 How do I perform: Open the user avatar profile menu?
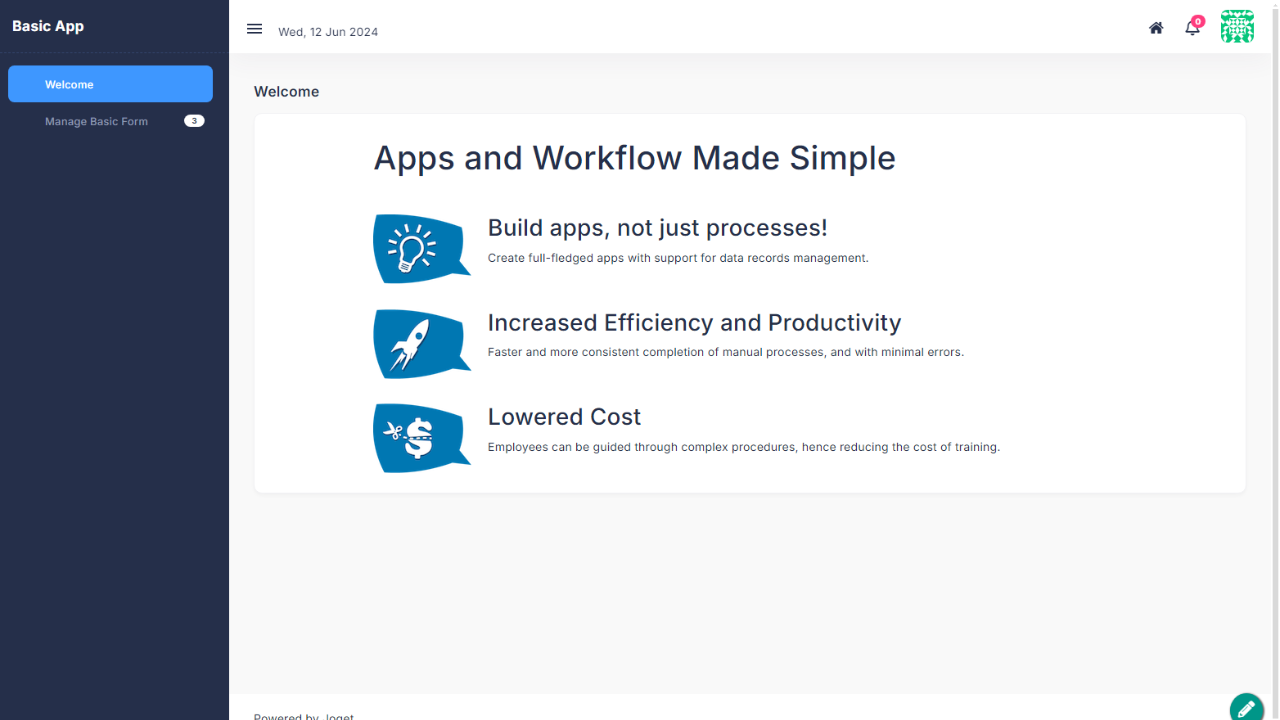pyautogui.click(x=1237, y=27)
